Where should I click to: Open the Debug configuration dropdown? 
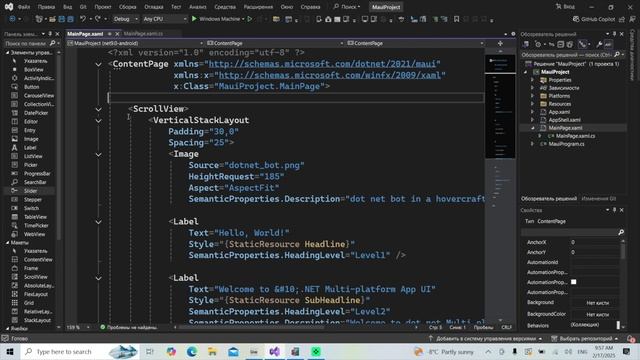pos(125,19)
